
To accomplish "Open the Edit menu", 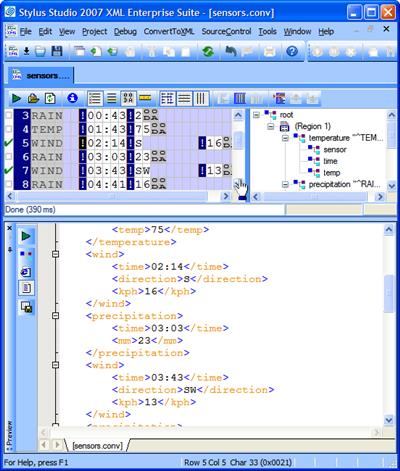I will pos(45,32).
